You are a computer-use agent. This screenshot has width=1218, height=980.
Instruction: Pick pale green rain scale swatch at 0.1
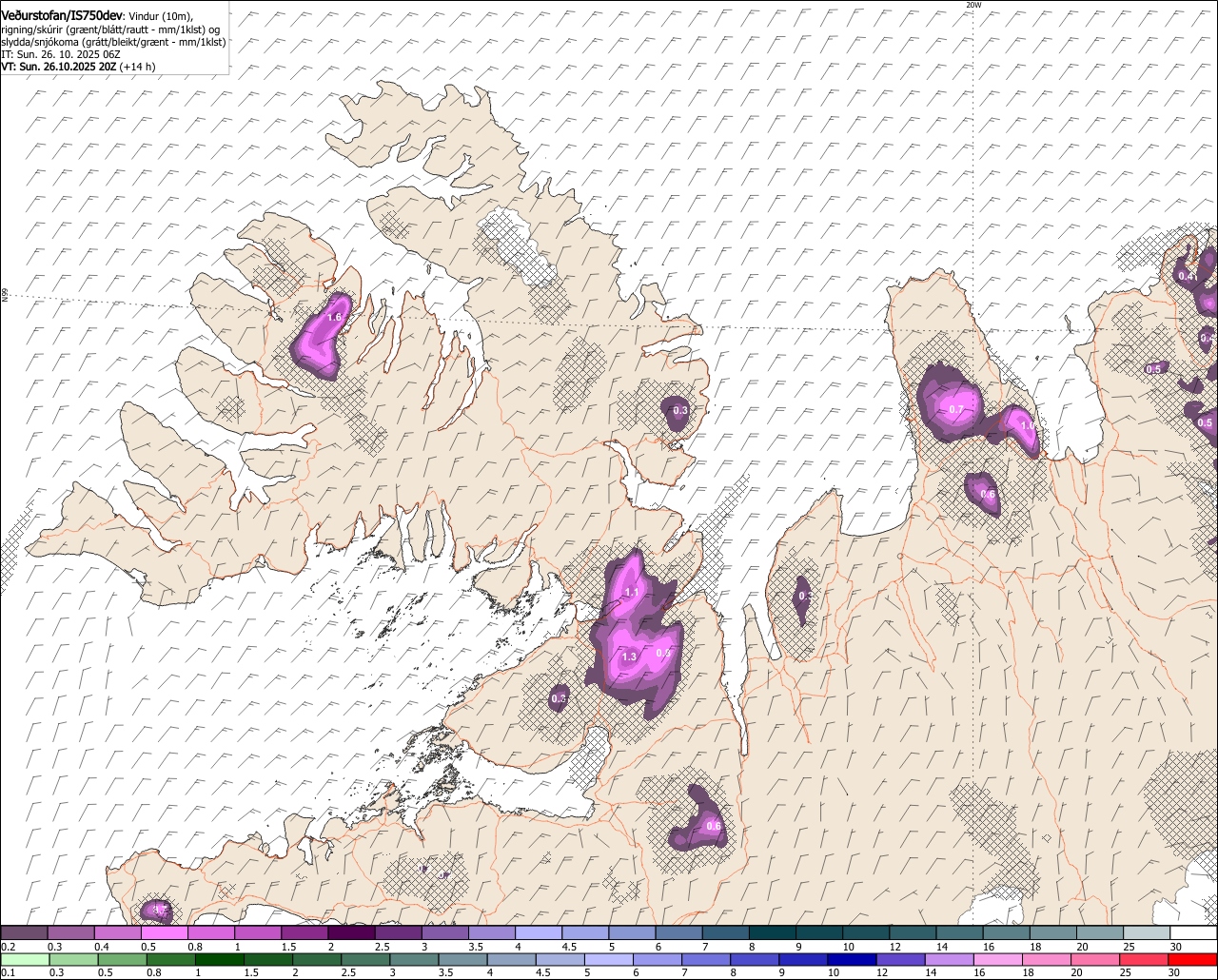coord(24,959)
